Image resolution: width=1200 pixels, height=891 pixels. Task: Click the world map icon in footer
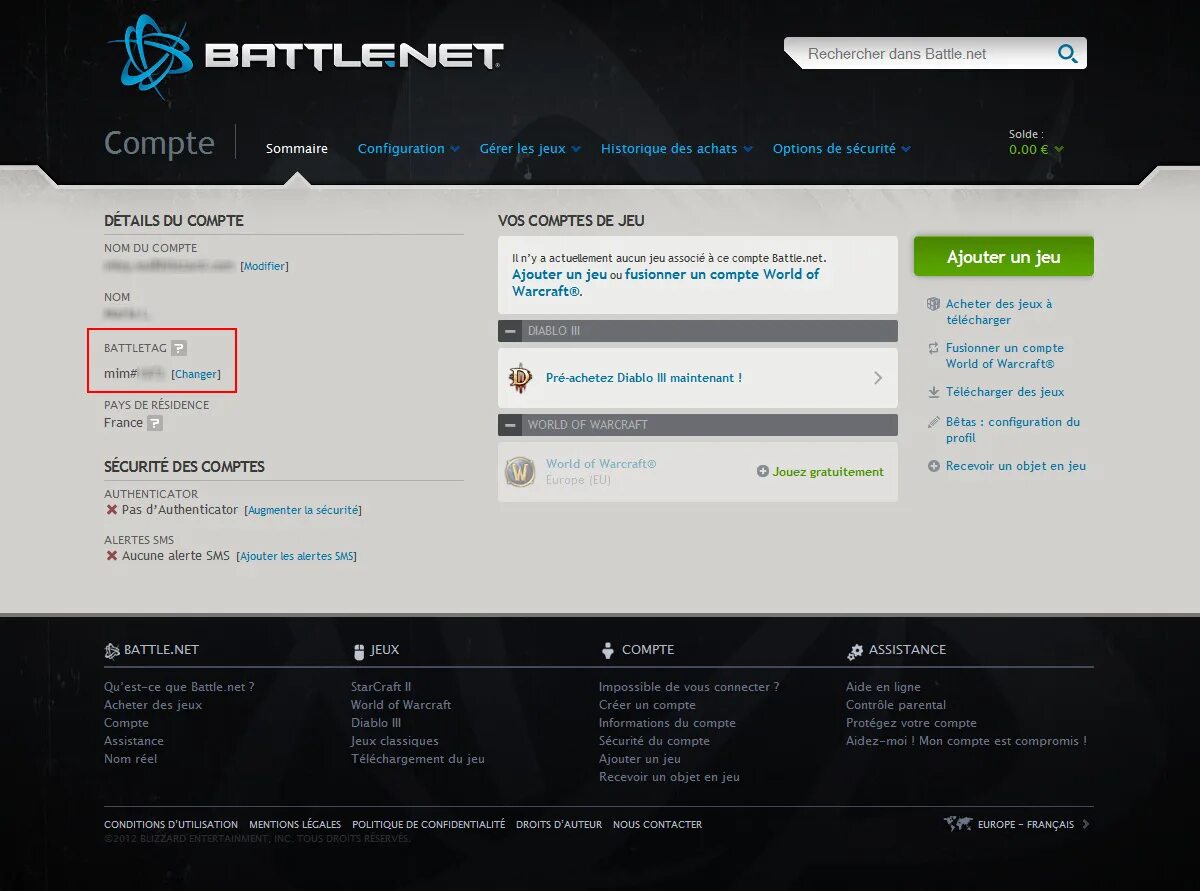[x=958, y=824]
